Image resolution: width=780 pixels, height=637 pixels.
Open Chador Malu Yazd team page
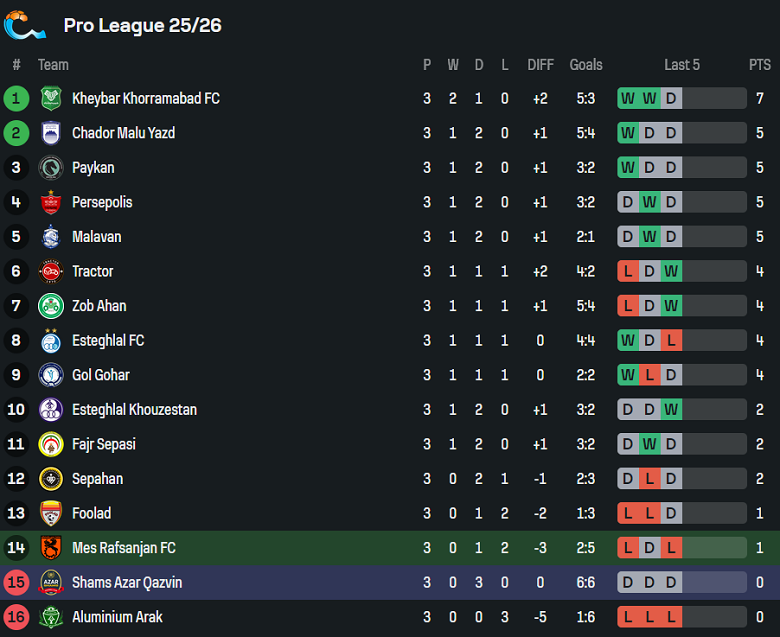[x=123, y=133]
